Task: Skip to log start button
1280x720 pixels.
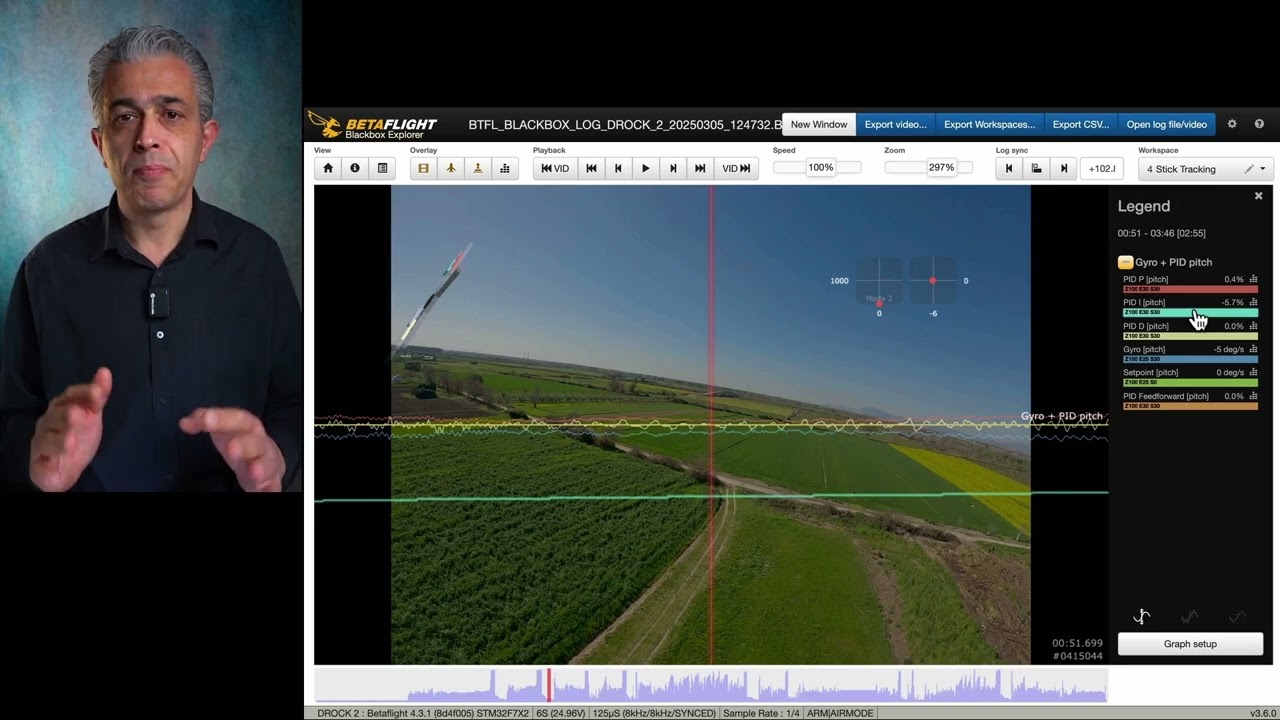Action: [x=591, y=168]
